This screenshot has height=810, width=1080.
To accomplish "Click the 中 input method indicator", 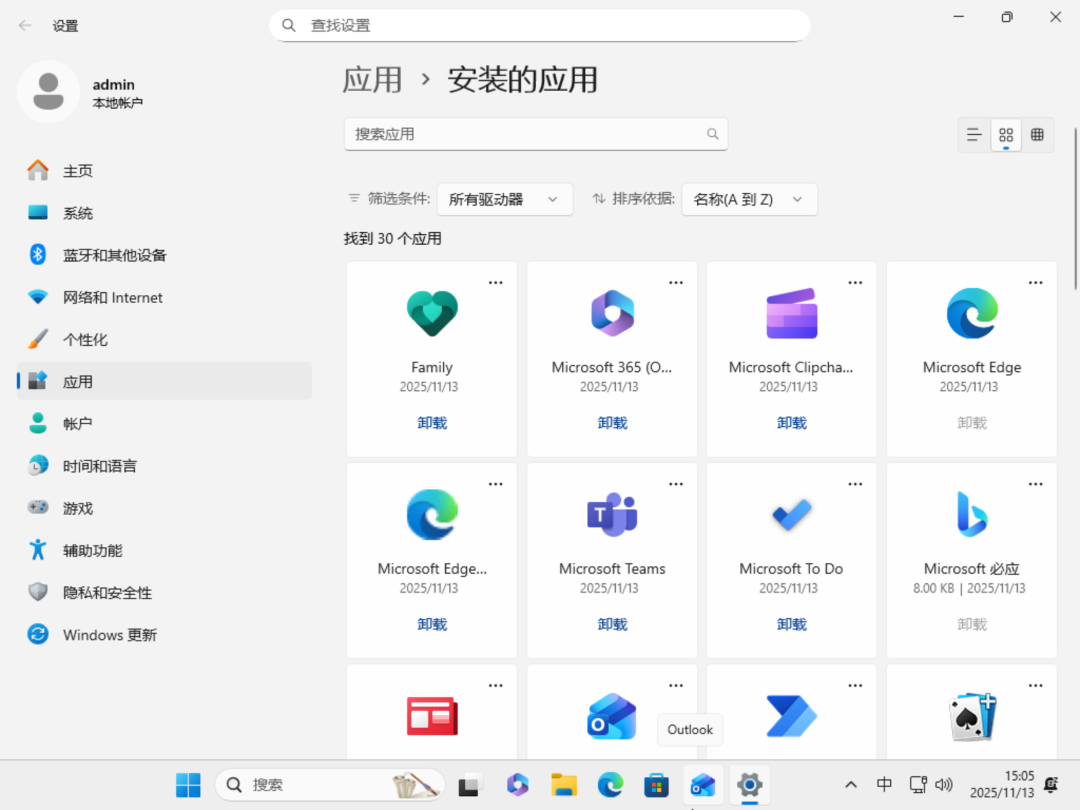I will pos(884,785).
